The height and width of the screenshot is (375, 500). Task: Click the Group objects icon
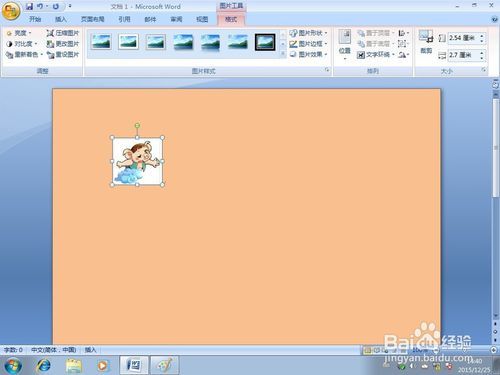tap(403, 44)
